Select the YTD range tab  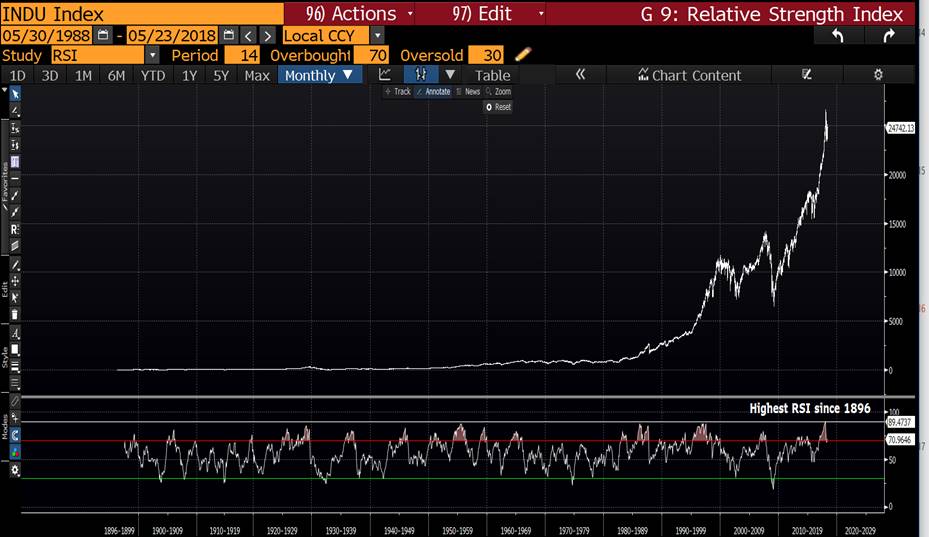click(153, 75)
